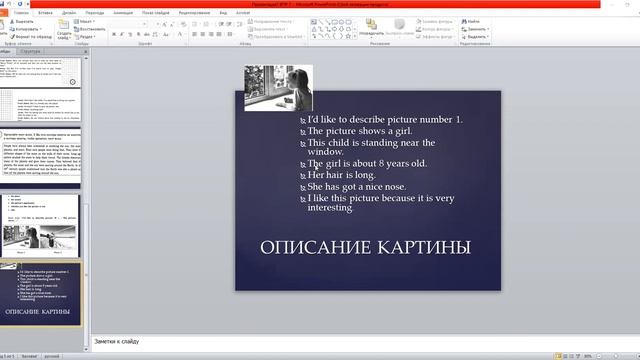The image size is (640, 360).
Task: Center the text
Action: [x=203, y=35]
